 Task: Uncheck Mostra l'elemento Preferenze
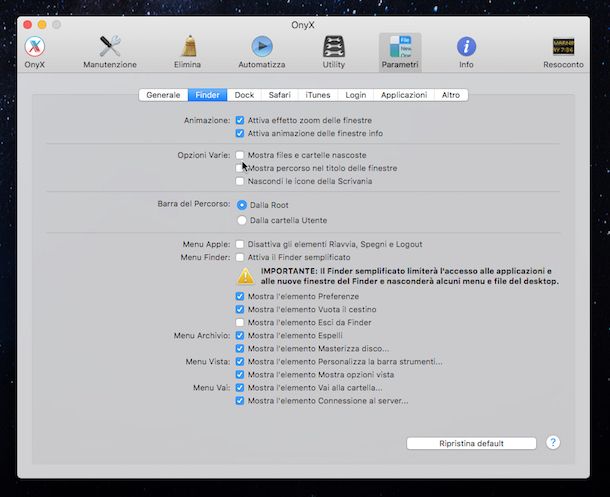pyautogui.click(x=240, y=296)
